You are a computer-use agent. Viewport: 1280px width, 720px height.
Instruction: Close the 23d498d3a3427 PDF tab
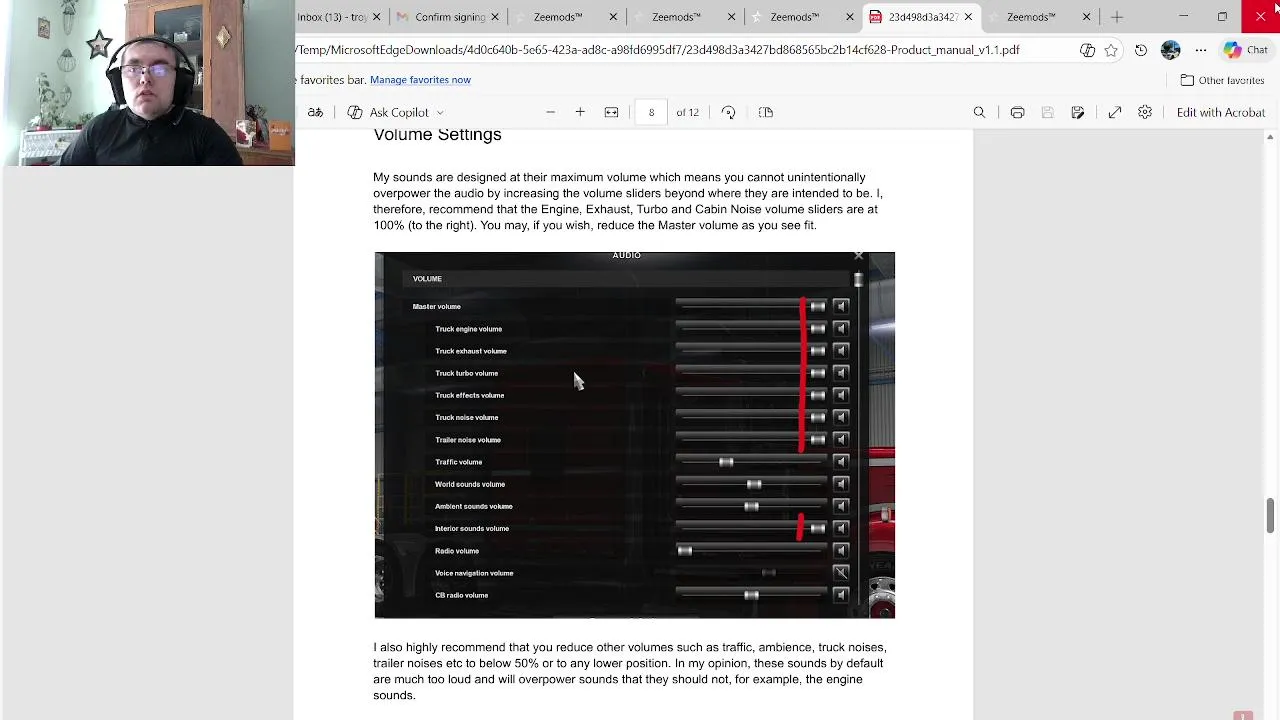(x=968, y=17)
